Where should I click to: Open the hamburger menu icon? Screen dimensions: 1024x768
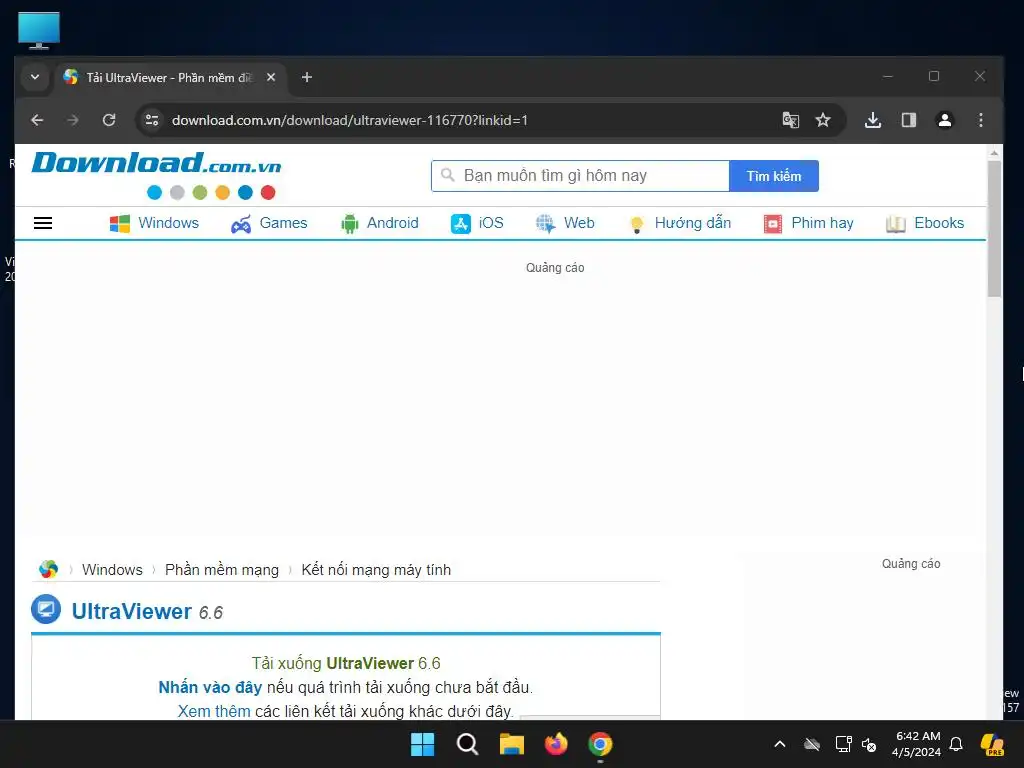pos(43,223)
